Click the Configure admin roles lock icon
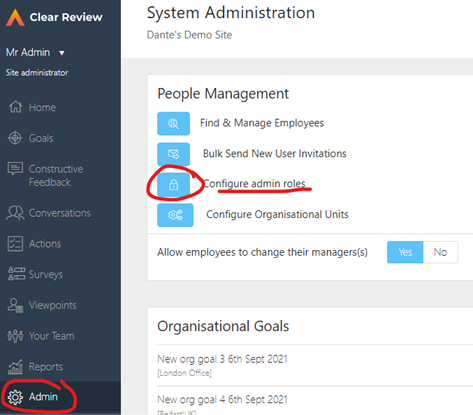The height and width of the screenshot is (415, 473). 173,184
